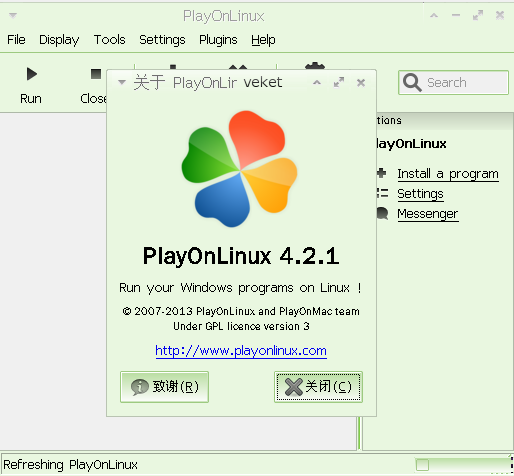The image size is (514, 476).
Task: Maximize the About PlayOnLinux dialog
Action: pos(339,82)
